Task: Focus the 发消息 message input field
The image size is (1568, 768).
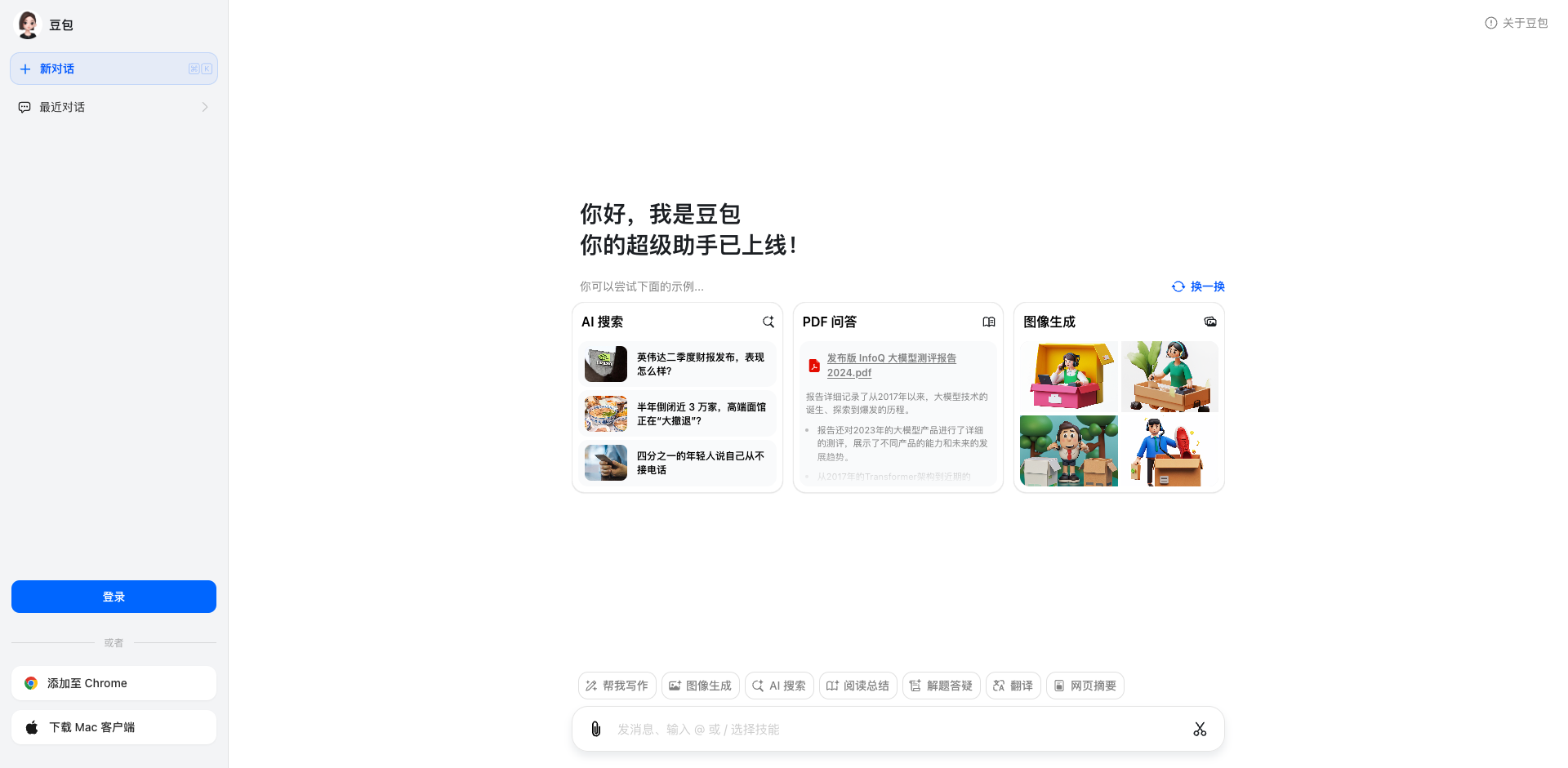Action: click(898, 729)
